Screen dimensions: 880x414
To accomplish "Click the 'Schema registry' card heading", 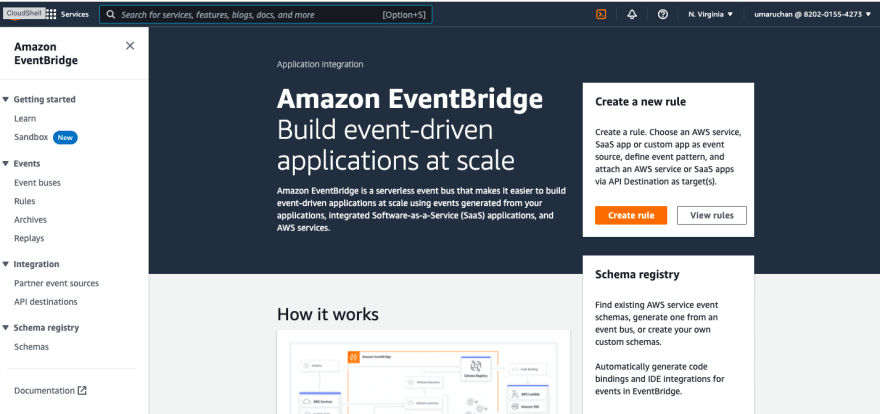I will point(637,275).
